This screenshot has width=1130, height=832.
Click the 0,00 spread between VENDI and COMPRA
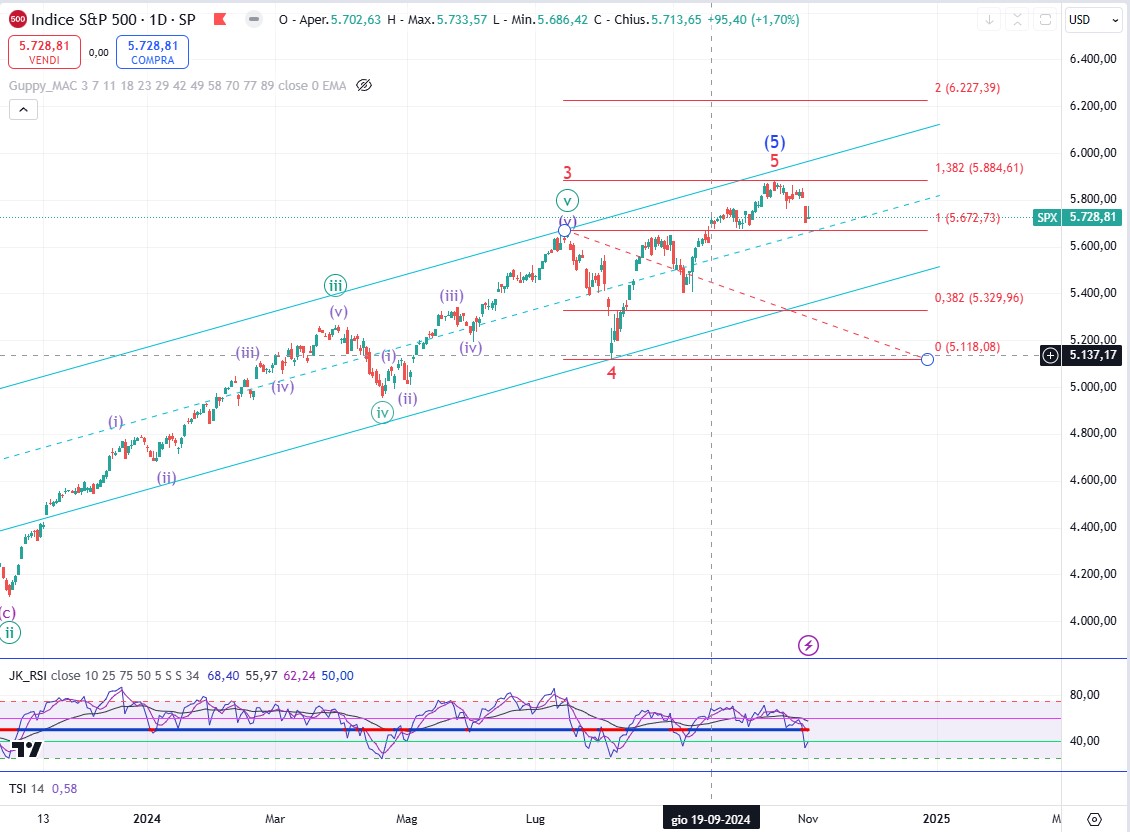click(x=99, y=52)
